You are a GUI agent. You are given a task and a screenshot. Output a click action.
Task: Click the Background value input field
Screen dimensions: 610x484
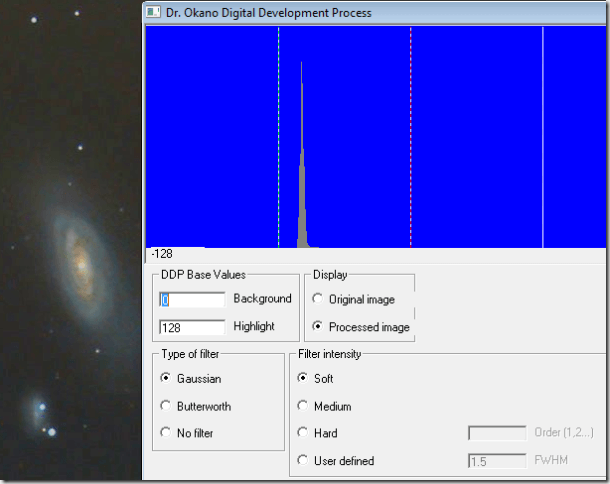click(x=192, y=299)
